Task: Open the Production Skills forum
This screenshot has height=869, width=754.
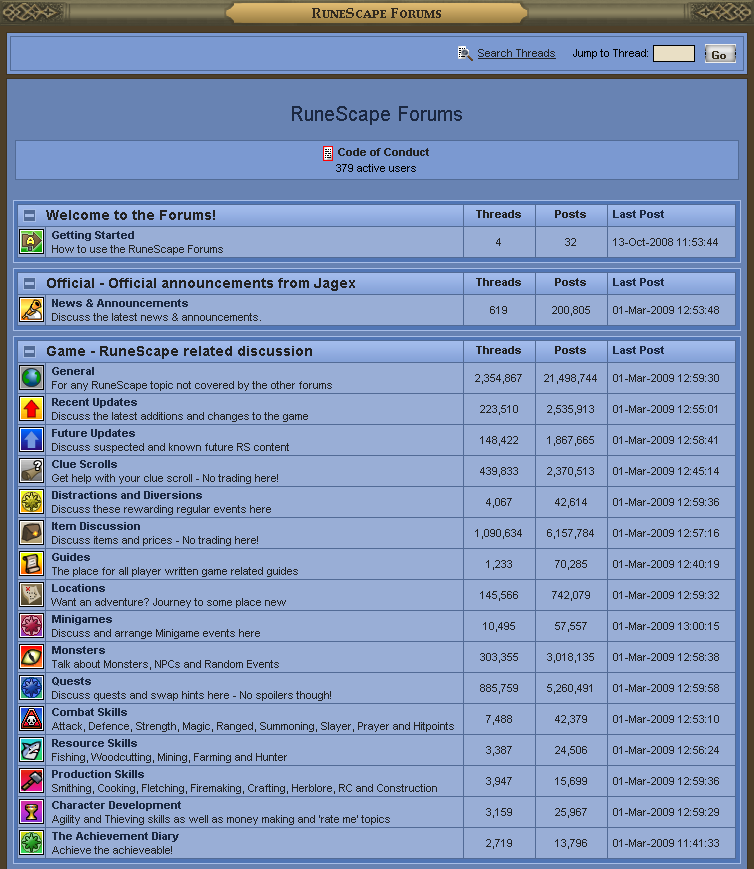Action: [x=98, y=775]
